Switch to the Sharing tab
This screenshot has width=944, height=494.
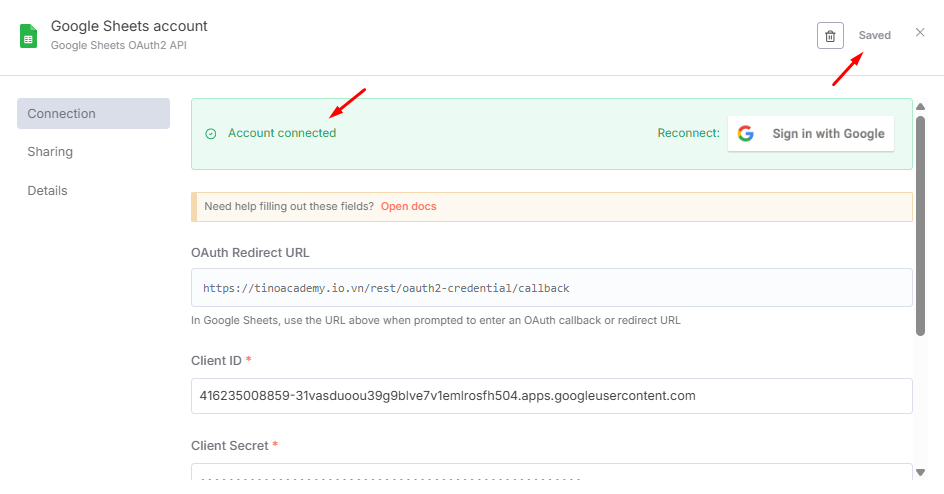(x=50, y=152)
